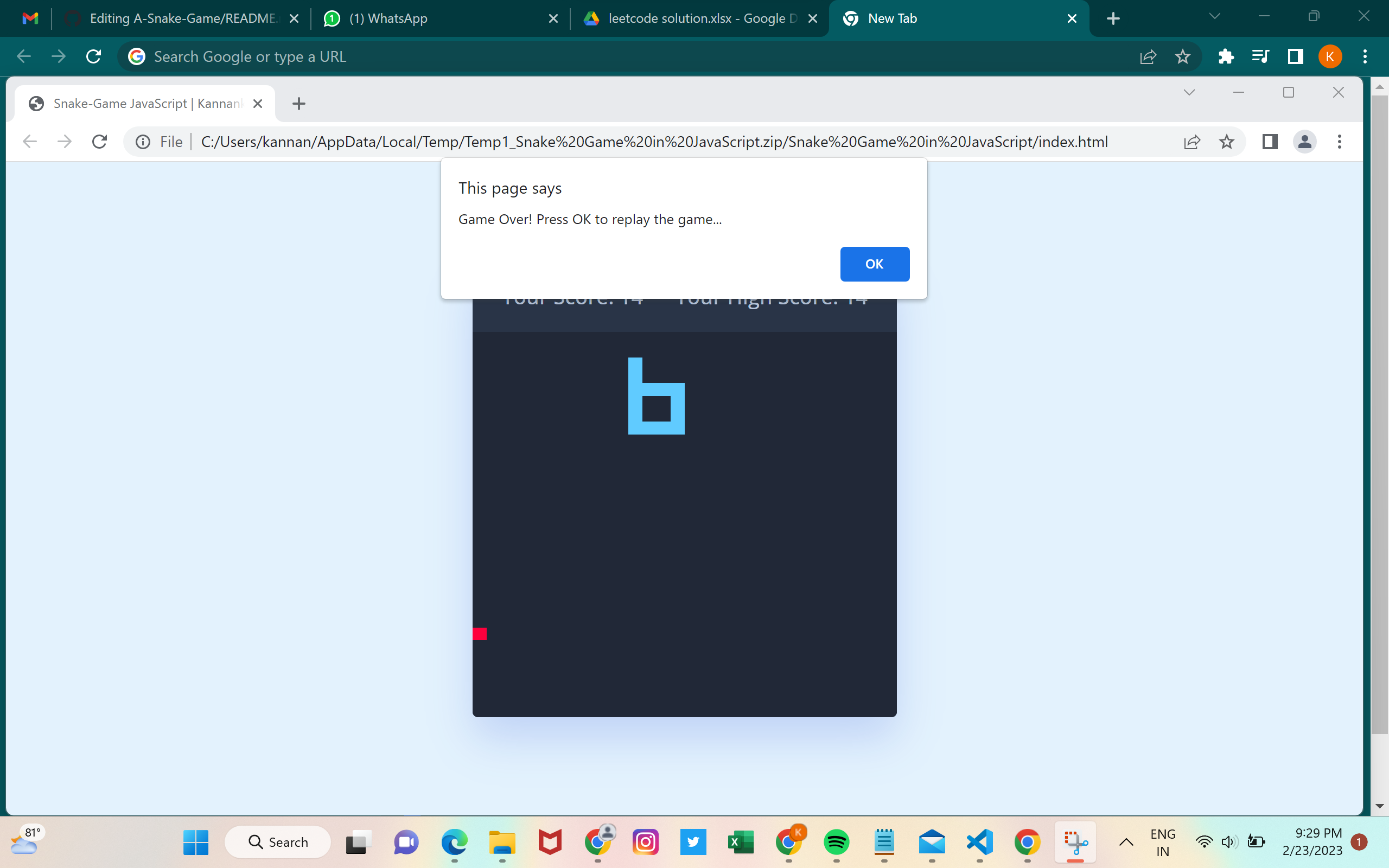Open Instagram from the taskbar
This screenshot has width=1389, height=868.
pos(645,841)
